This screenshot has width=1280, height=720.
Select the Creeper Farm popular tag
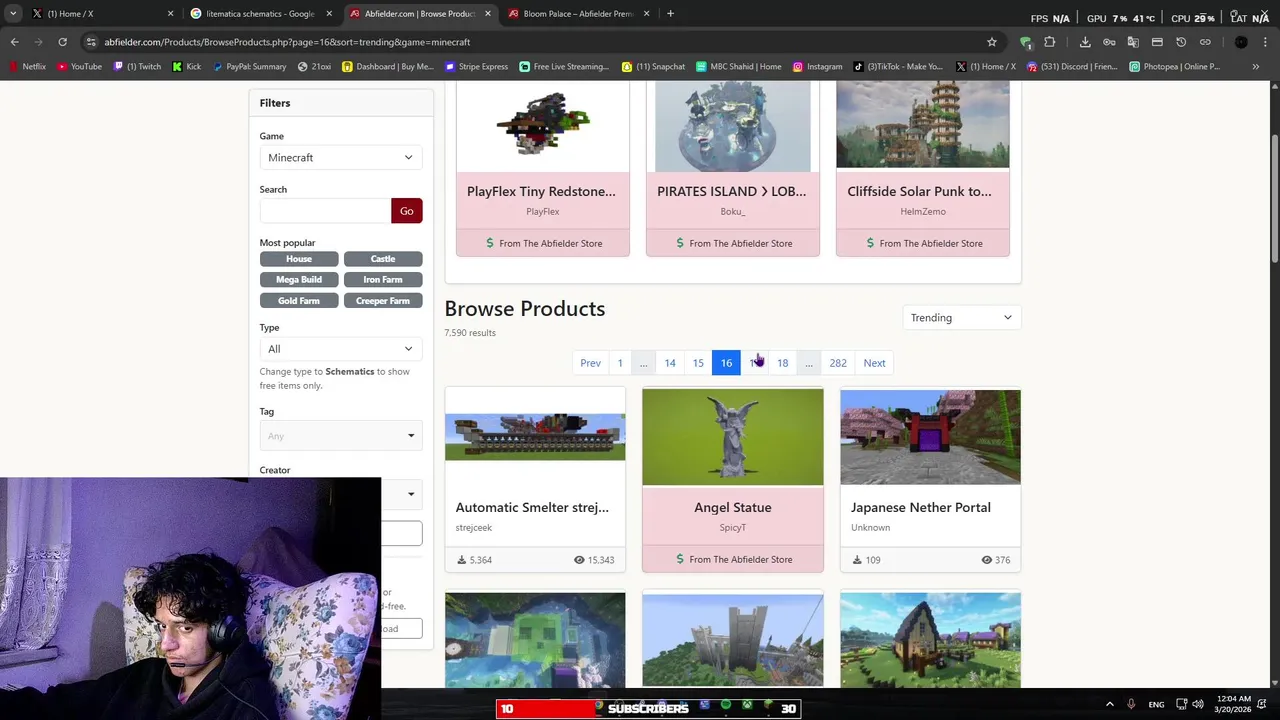point(382,300)
